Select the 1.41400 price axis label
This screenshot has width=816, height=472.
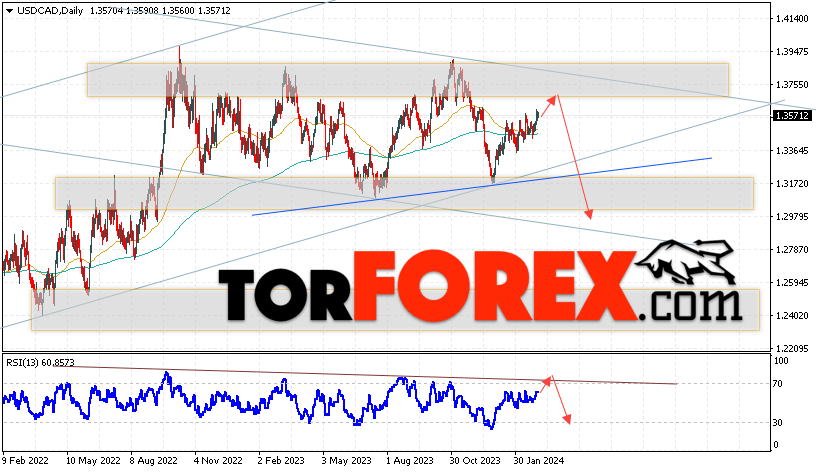pos(792,19)
